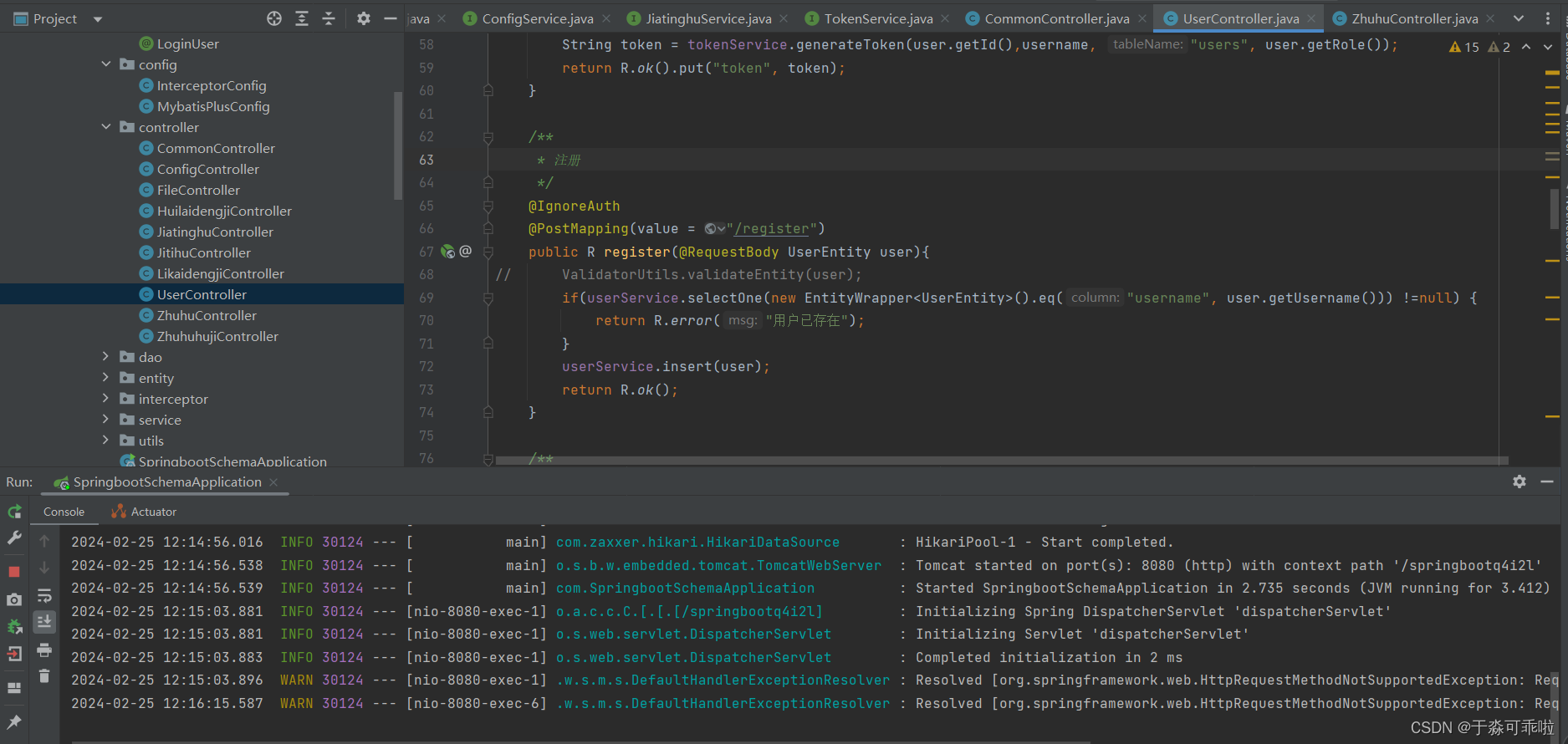The image size is (1568, 744).
Task: Hide the Project tool window
Action: click(390, 18)
